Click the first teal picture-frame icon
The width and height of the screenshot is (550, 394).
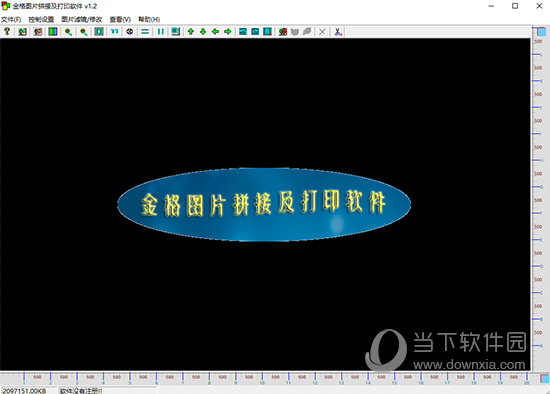pyautogui.click(x=243, y=32)
